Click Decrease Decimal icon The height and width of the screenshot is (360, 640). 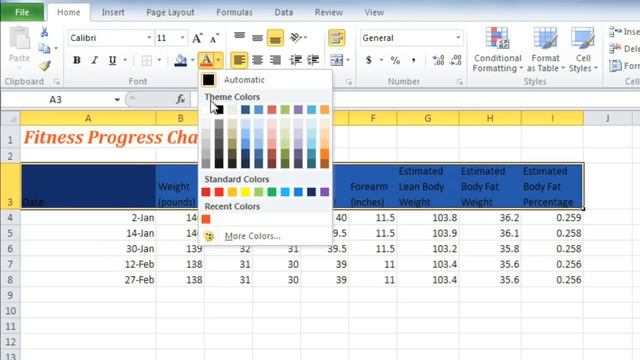pos(456,60)
